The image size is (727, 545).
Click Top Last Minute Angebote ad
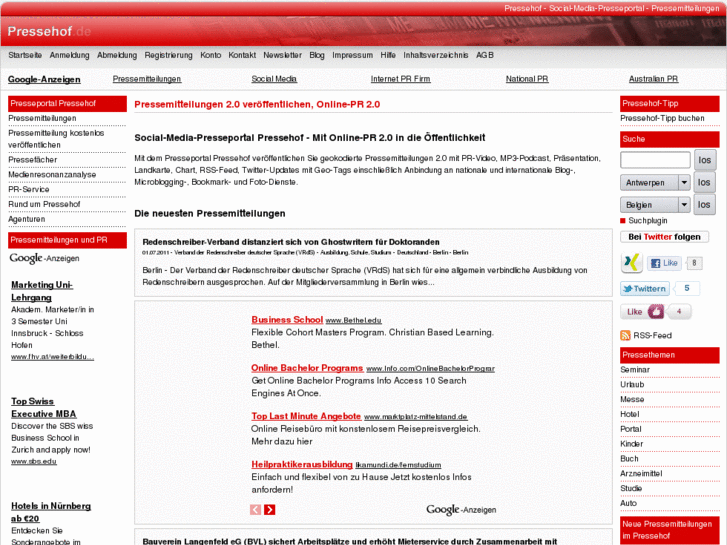pyautogui.click(x=306, y=416)
